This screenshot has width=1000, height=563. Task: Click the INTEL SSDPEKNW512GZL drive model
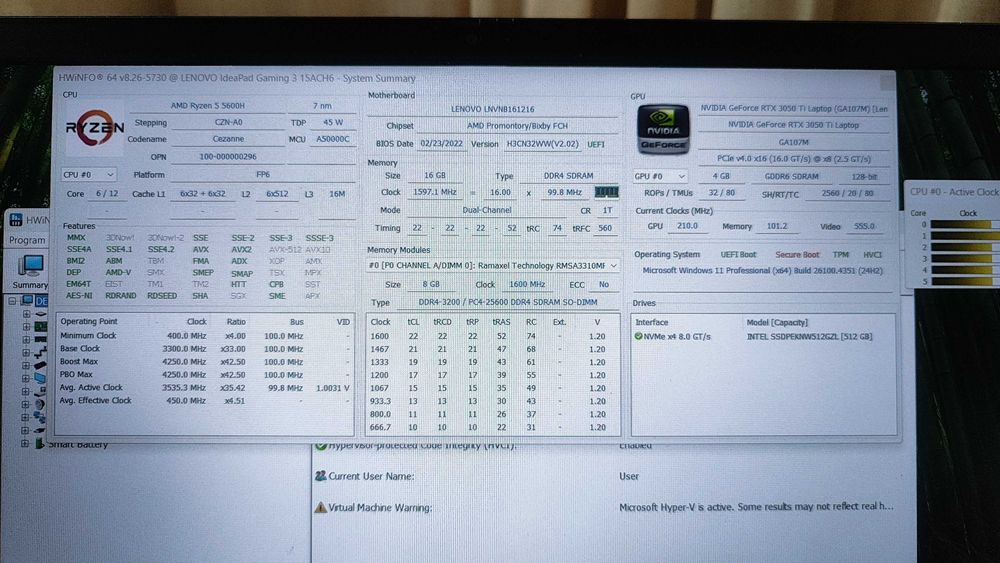(809, 337)
